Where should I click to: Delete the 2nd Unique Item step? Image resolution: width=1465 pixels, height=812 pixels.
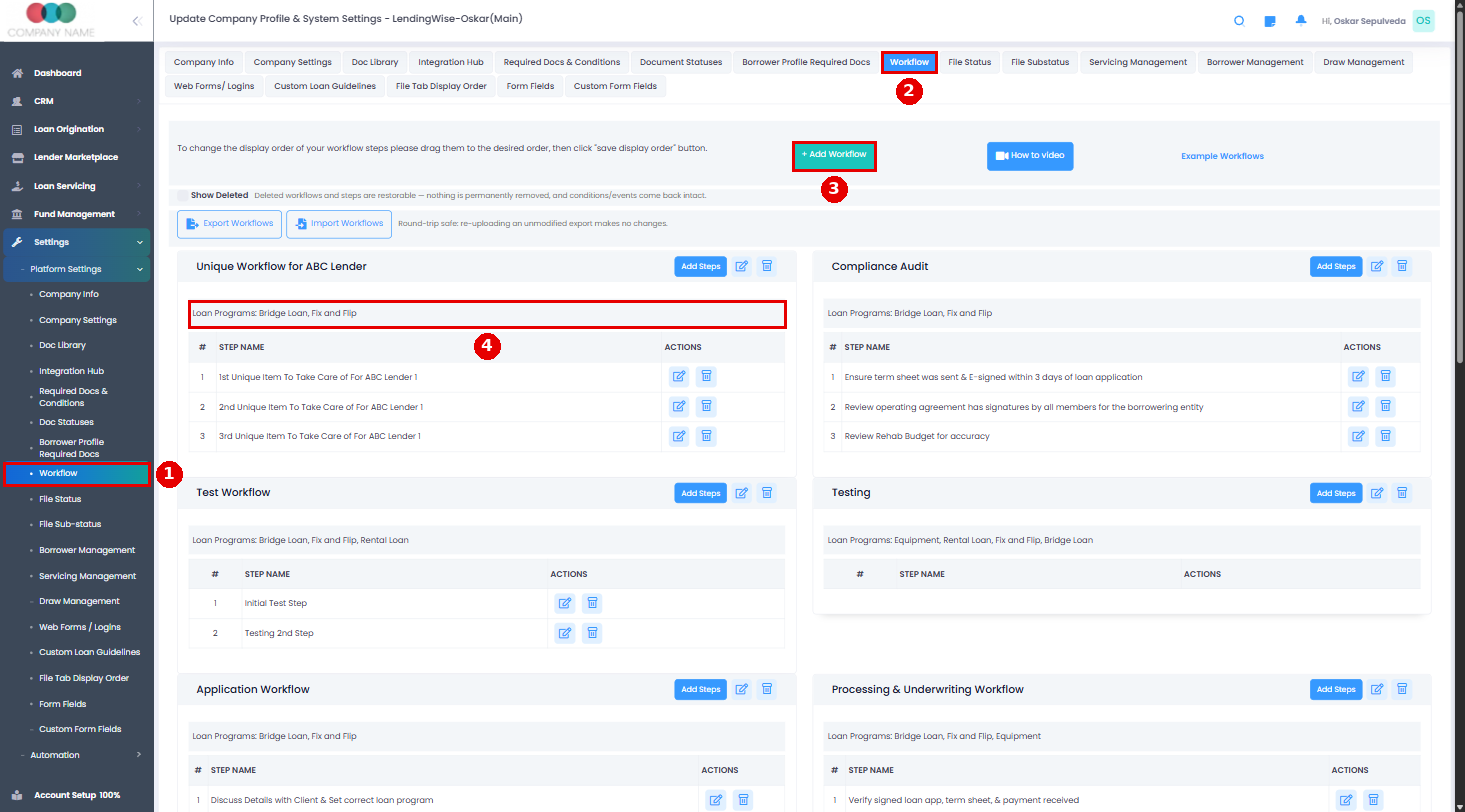(706, 407)
